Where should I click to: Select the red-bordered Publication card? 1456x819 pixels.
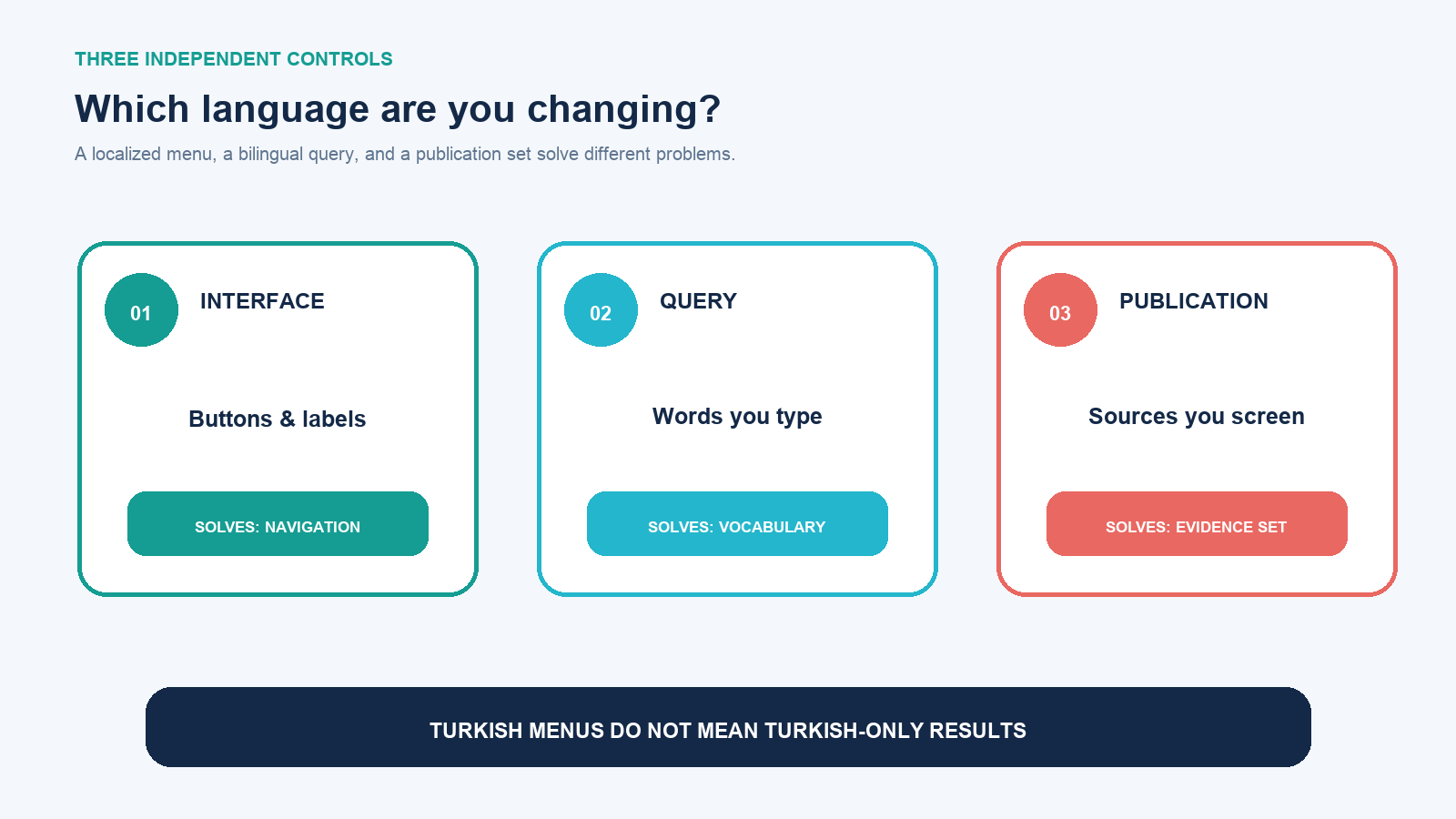(1197, 419)
